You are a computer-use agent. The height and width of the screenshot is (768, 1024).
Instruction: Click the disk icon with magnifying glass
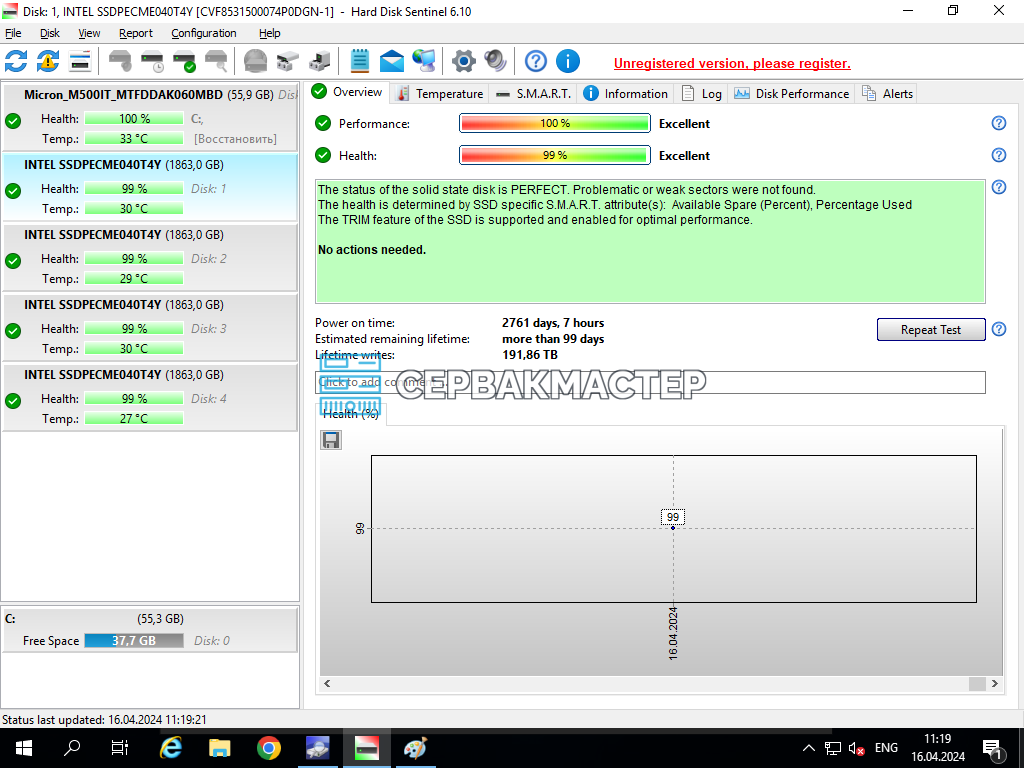[x=216, y=61]
